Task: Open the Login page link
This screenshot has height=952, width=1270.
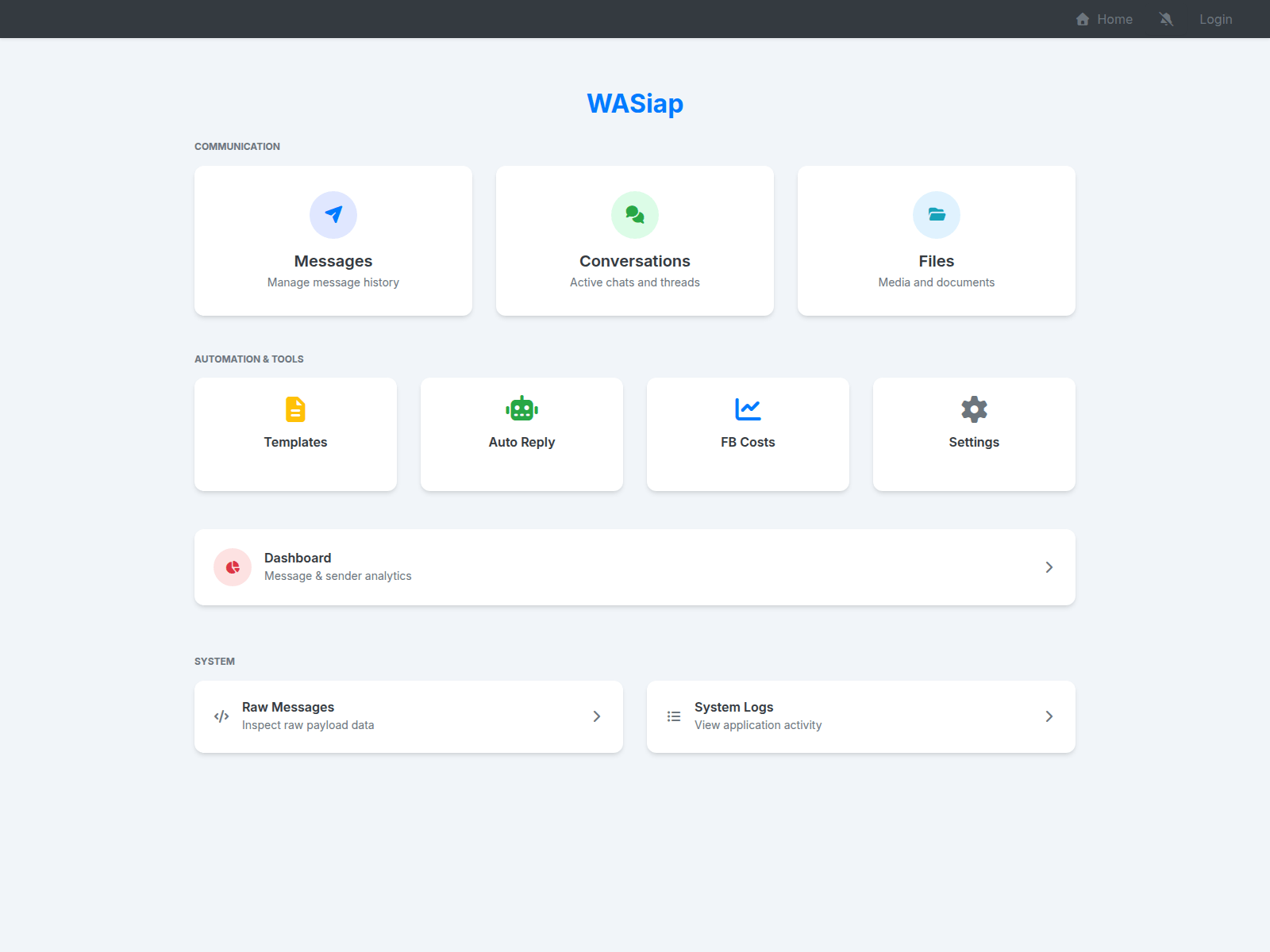Action: [x=1215, y=19]
